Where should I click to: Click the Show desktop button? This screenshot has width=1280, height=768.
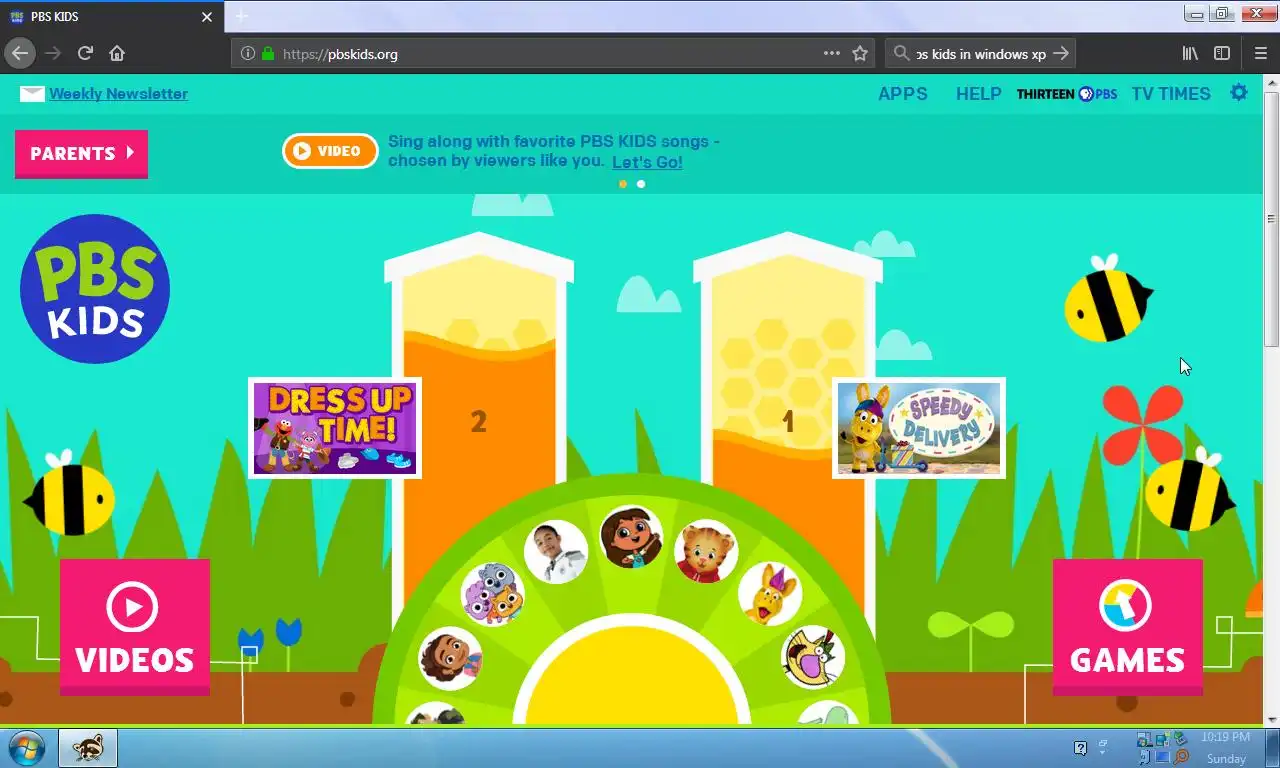coord(1272,748)
